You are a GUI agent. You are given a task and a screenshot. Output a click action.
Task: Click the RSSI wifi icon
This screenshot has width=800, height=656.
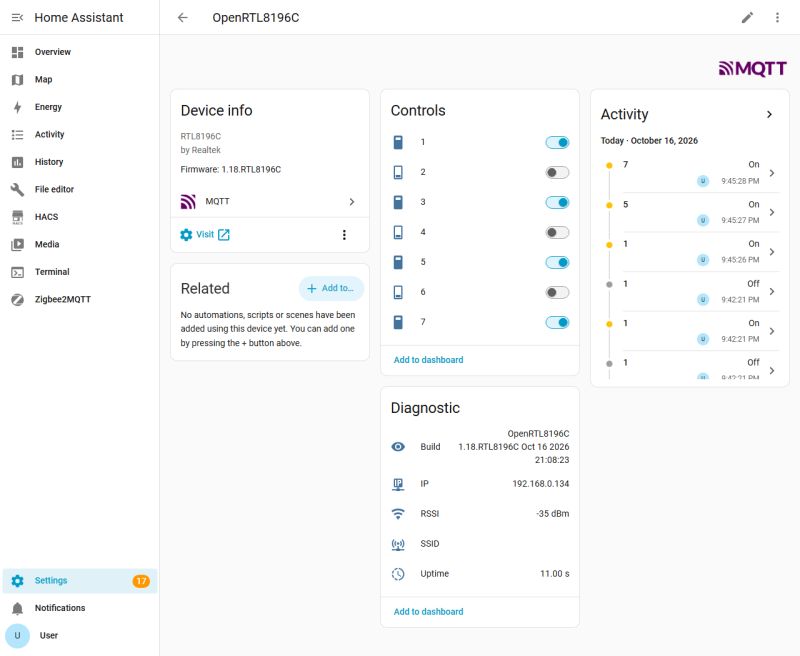point(398,514)
